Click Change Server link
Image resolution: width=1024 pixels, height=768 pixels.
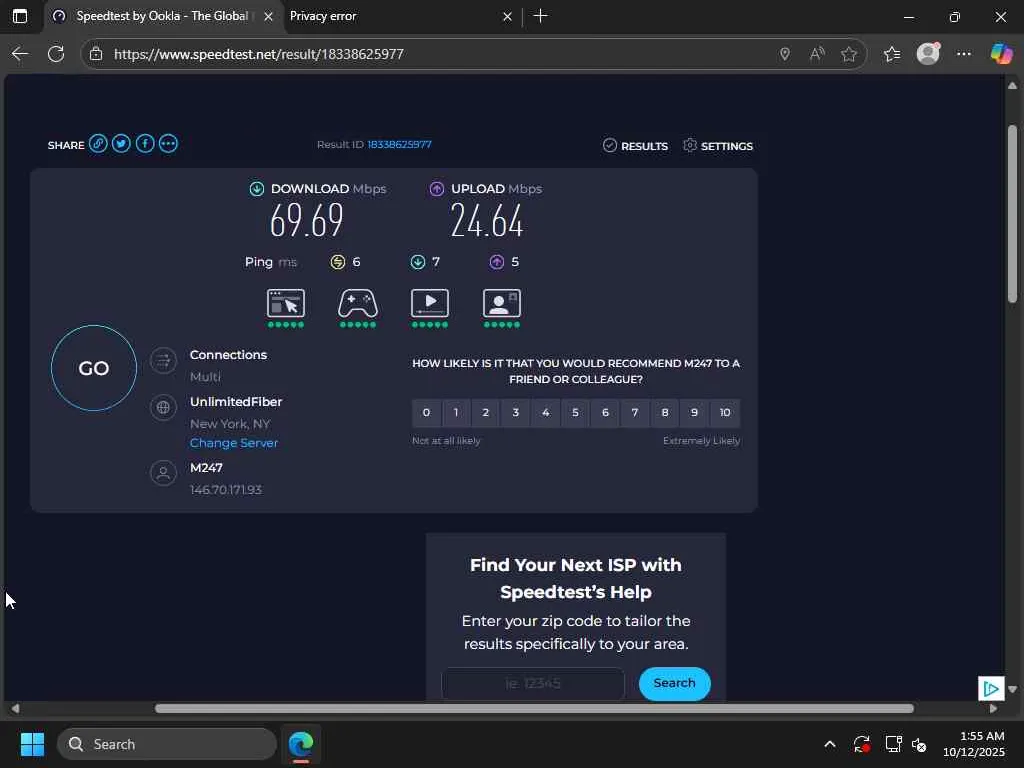[234, 443]
